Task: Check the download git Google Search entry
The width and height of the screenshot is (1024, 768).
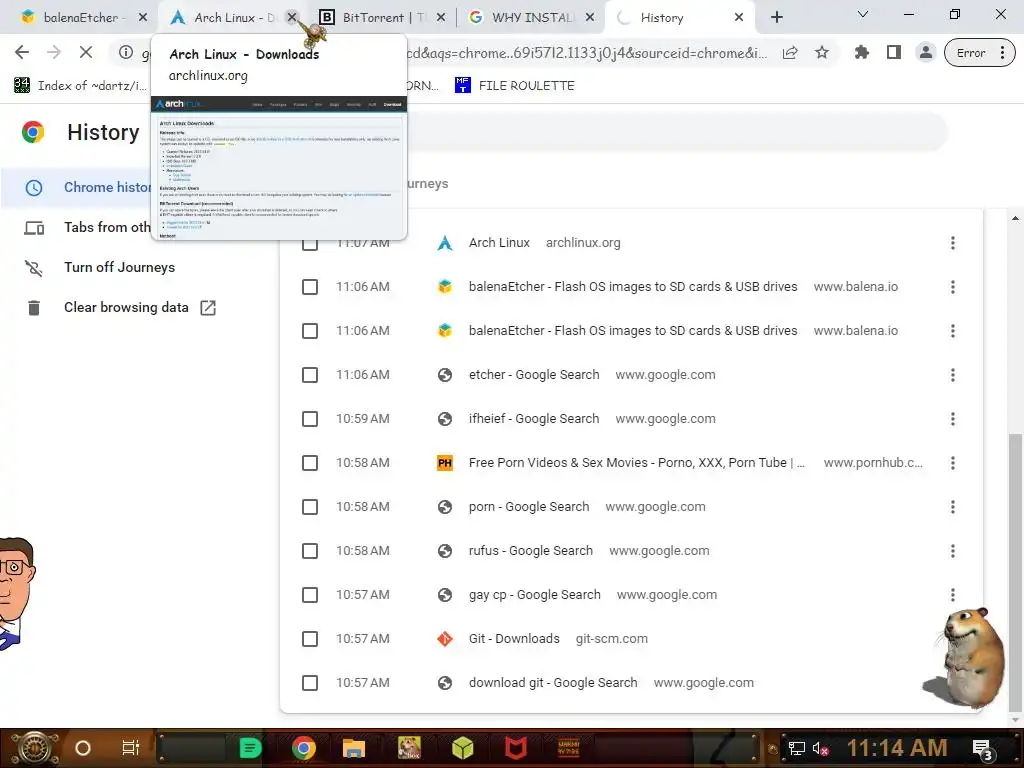Action: [310, 683]
